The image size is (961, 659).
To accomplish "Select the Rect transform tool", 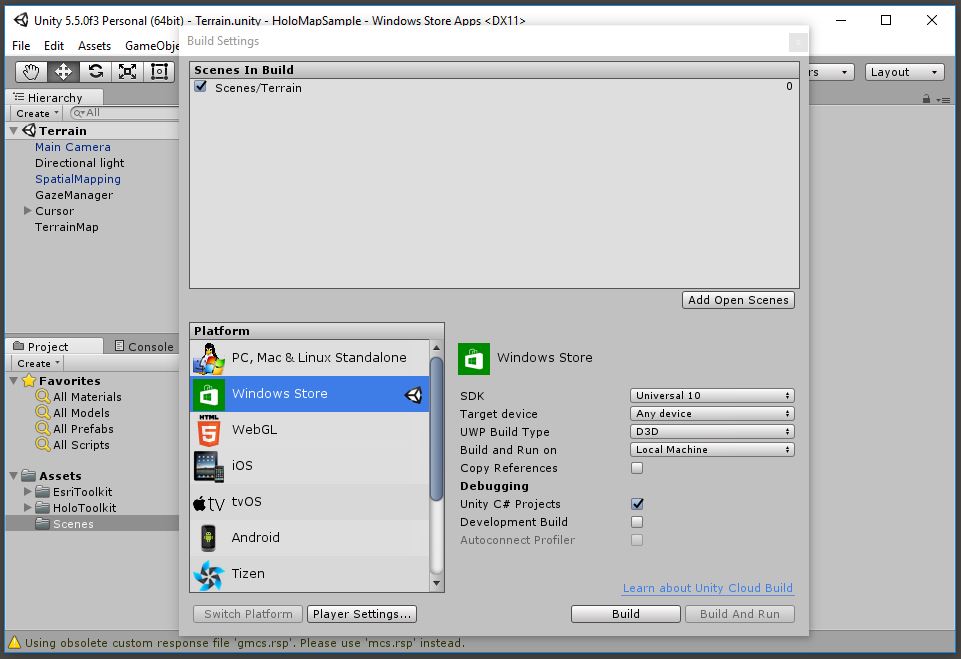I will click(x=159, y=72).
